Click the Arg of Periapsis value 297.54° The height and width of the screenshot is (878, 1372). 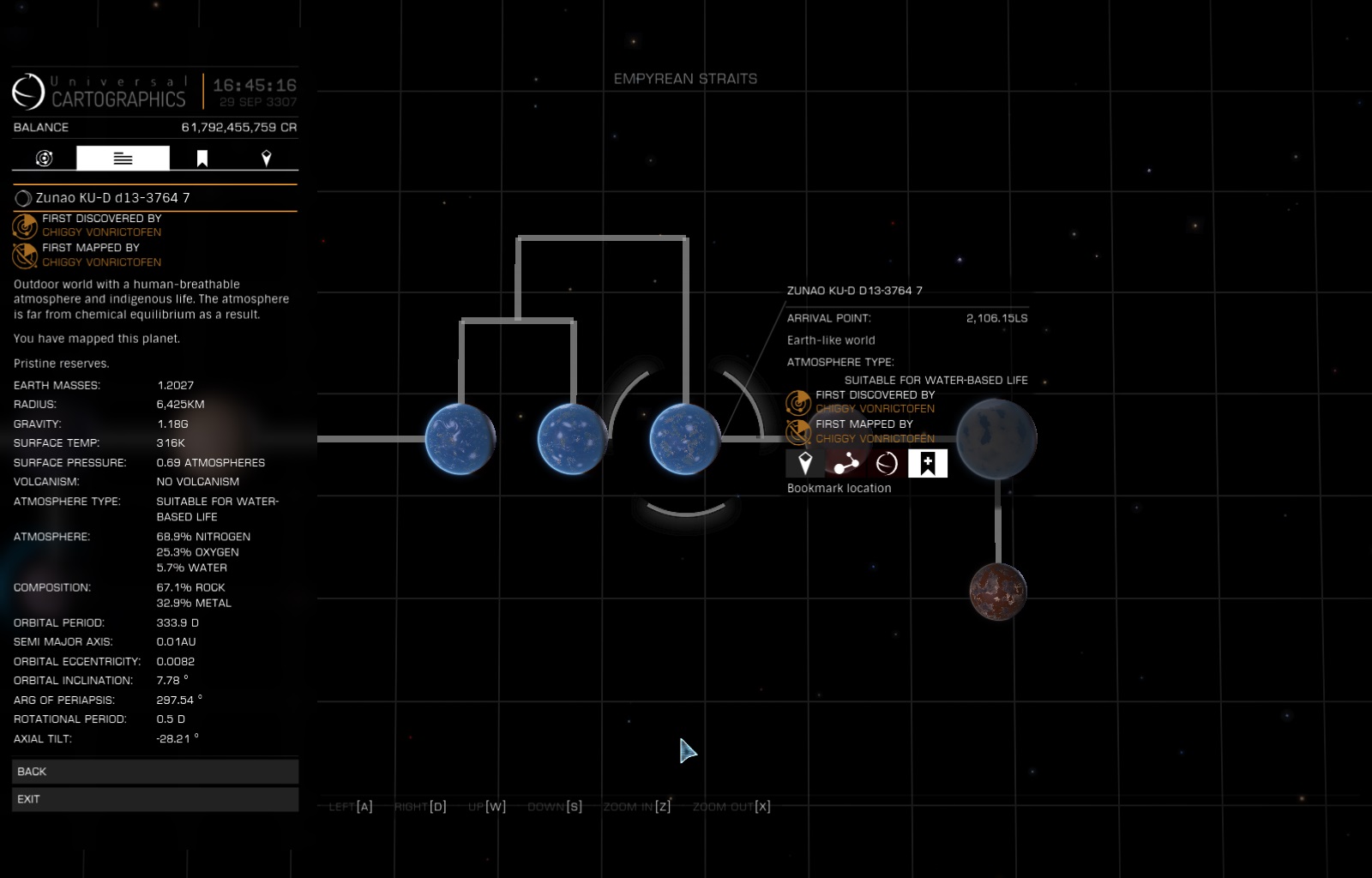179,700
